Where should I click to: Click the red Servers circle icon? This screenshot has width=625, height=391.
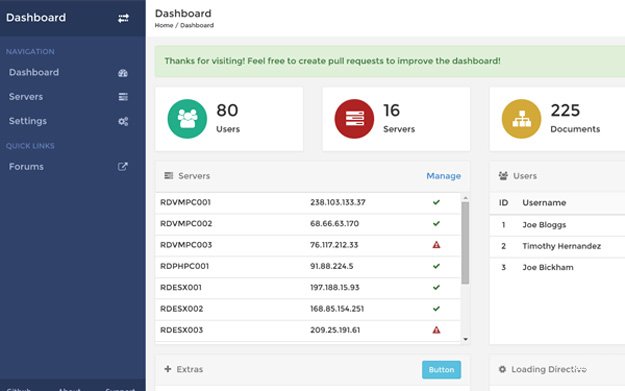tap(354, 119)
